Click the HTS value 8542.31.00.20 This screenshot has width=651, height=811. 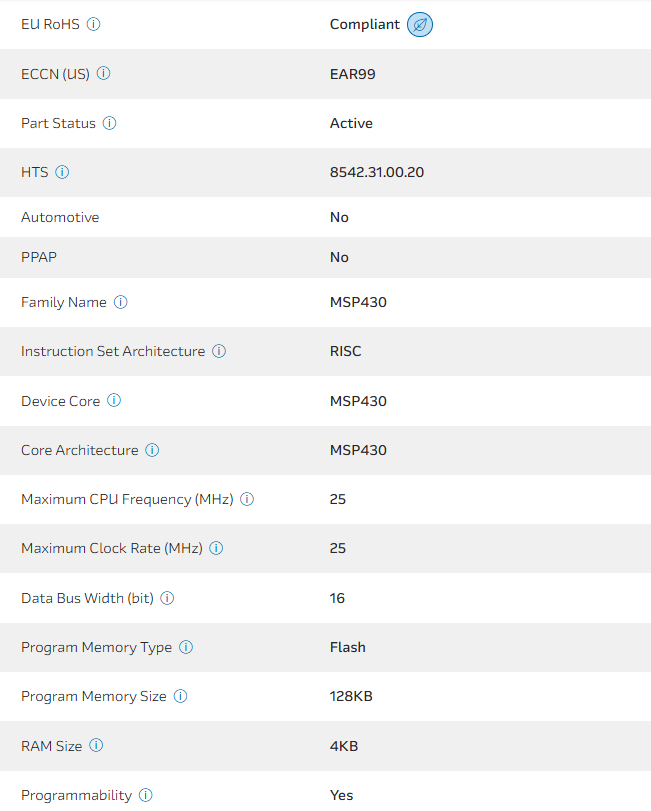click(x=377, y=172)
